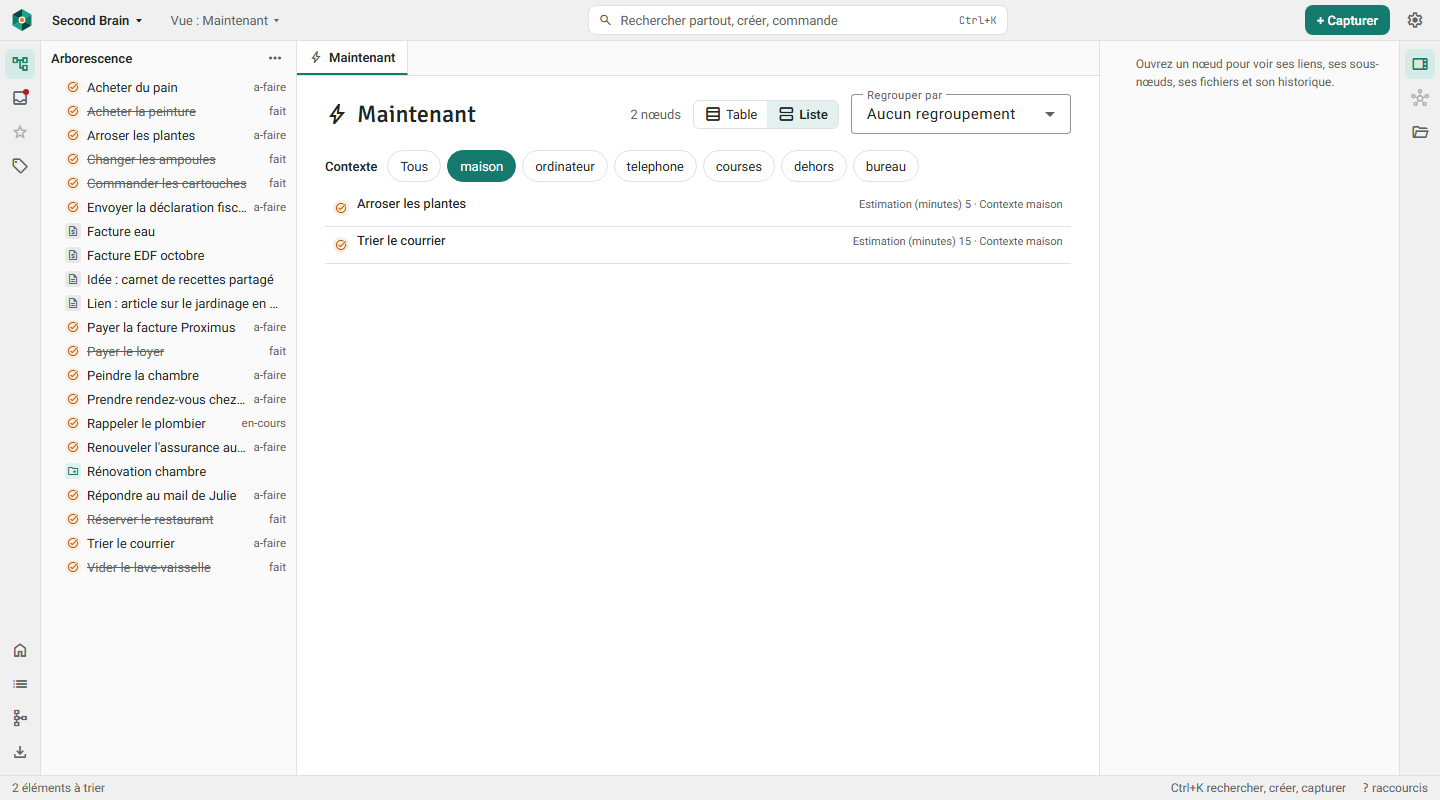This screenshot has width=1440, height=800.
Task: Open Trier le courrier row in list
Action: (698, 245)
